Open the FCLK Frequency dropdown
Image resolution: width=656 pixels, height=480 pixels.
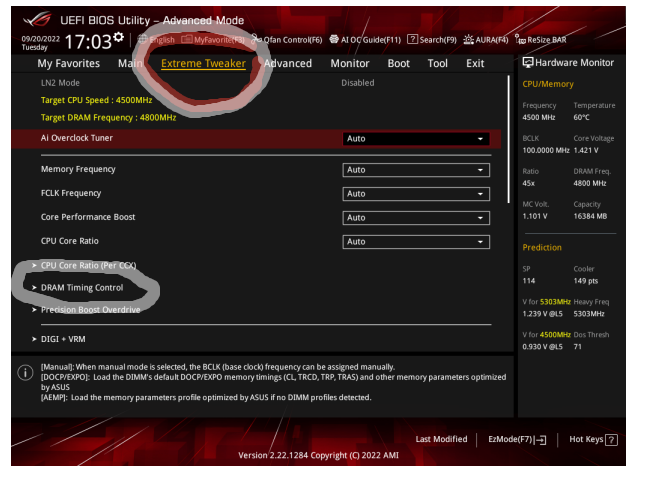click(416, 194)
